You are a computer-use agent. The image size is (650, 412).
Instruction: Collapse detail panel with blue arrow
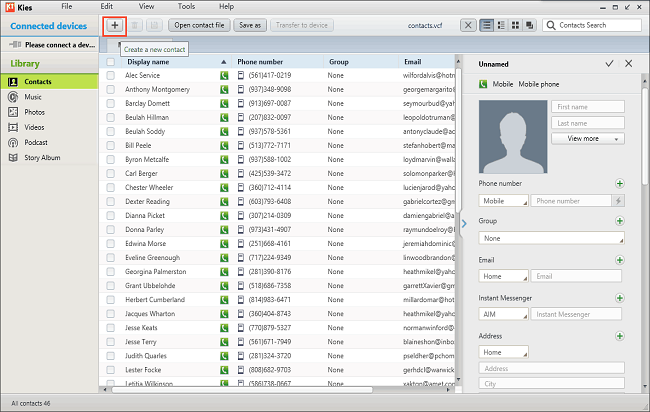[x=464, y=224]
